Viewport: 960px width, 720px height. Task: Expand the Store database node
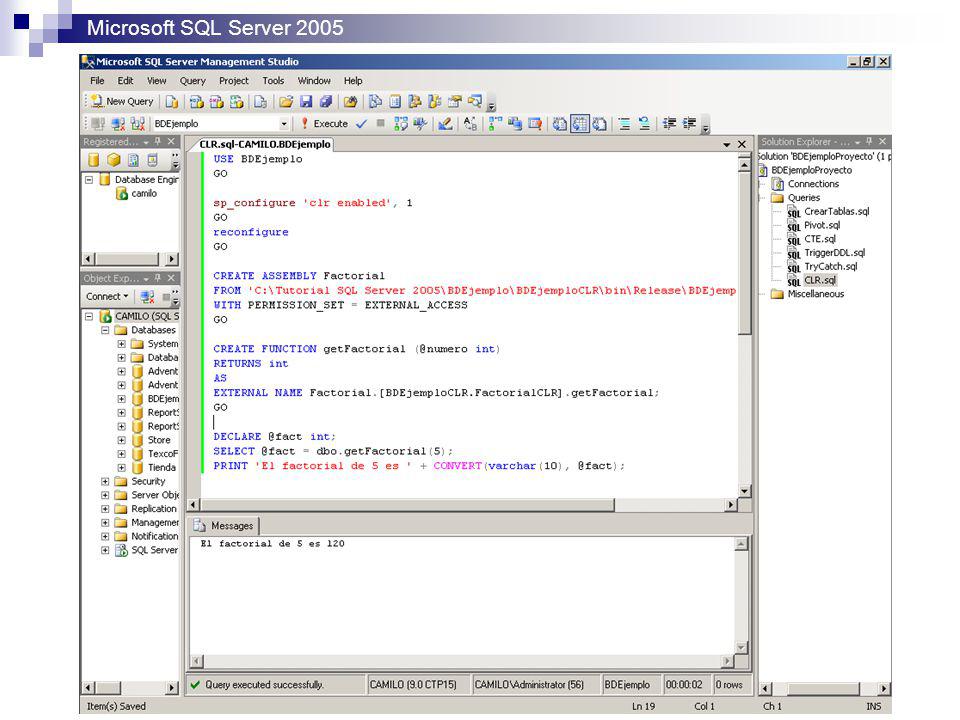click(x=121, y=440)
